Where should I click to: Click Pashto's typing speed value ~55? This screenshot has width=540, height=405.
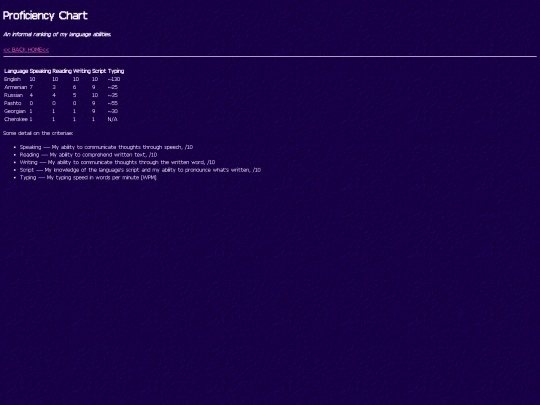(113, 103)
